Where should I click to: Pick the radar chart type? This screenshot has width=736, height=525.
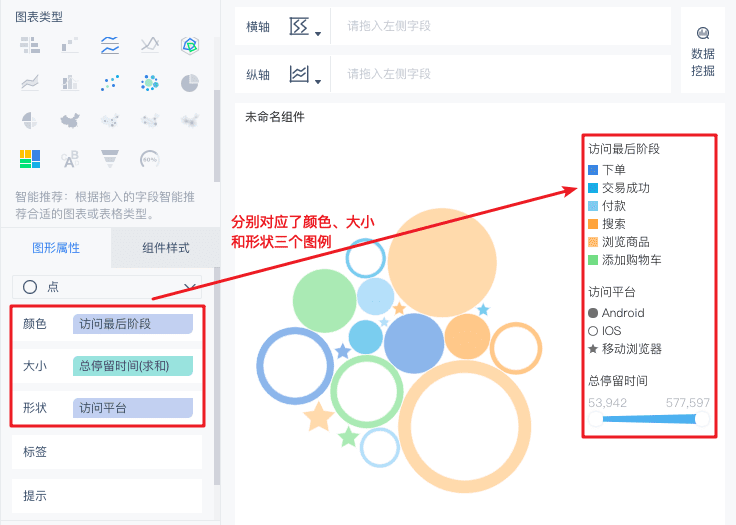click(x=190, y=45)
